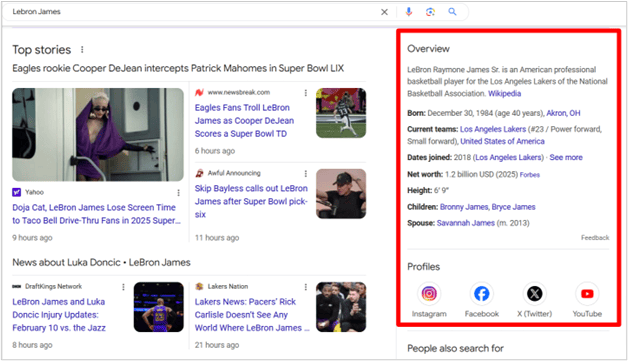Open the Forbes net worth source link
628x361 pixels.
coord(529,175)
